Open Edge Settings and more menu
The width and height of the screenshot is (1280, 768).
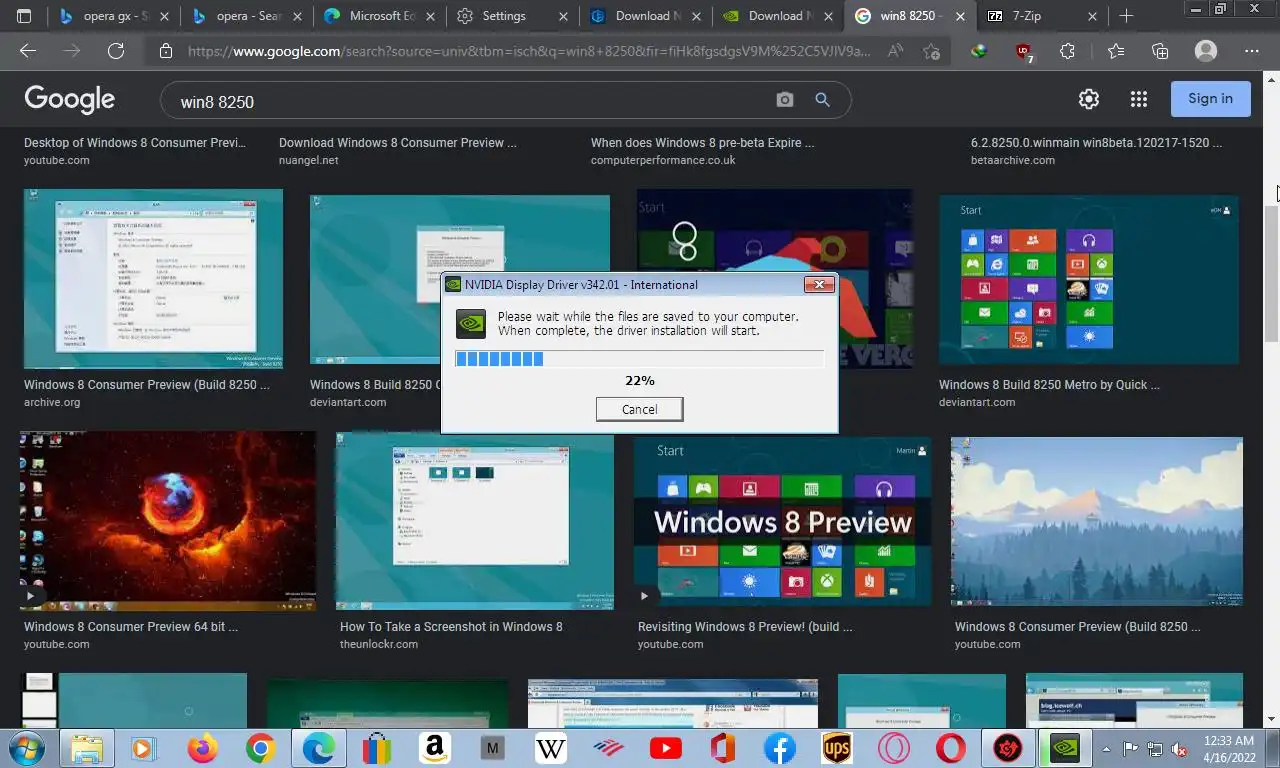1252,51
